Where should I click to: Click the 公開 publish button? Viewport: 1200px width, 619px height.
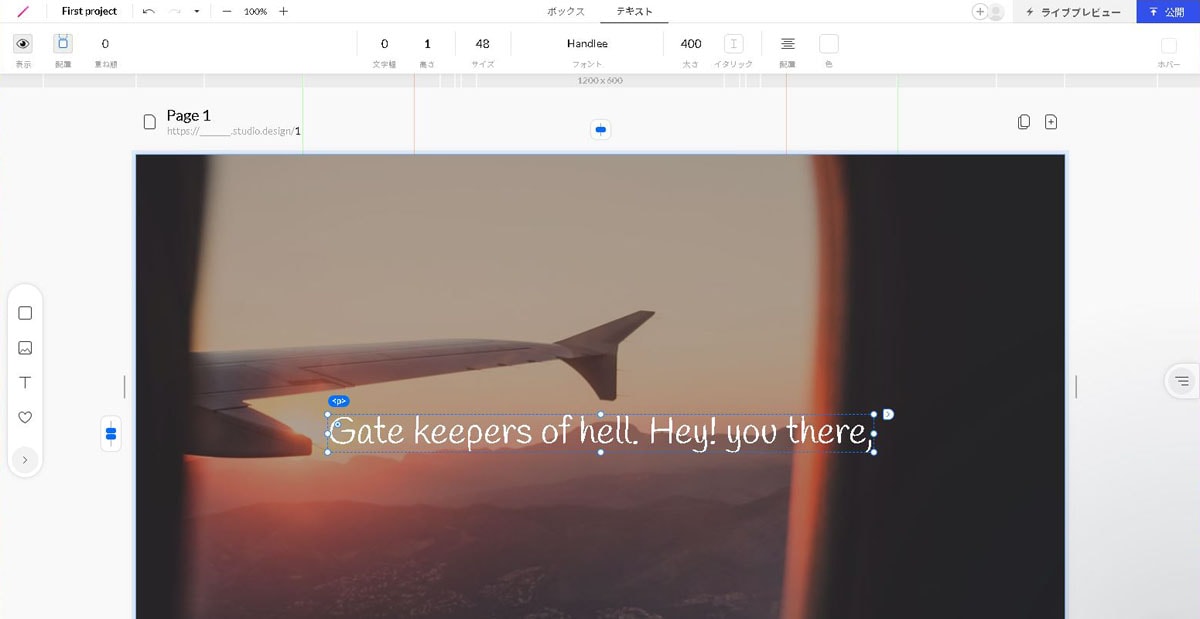1167,12
